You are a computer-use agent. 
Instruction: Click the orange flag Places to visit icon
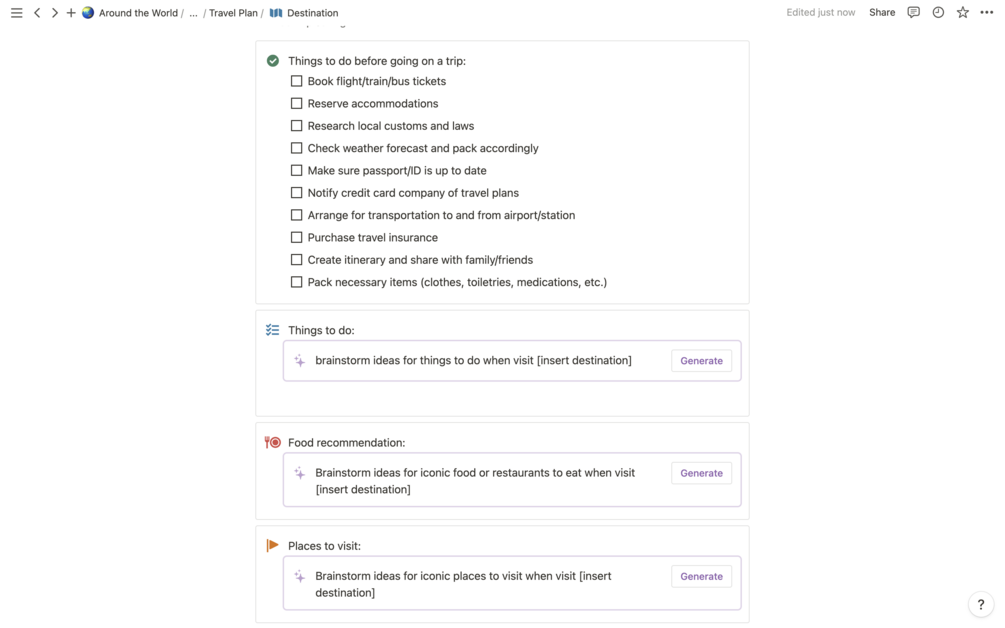point(273,546)
